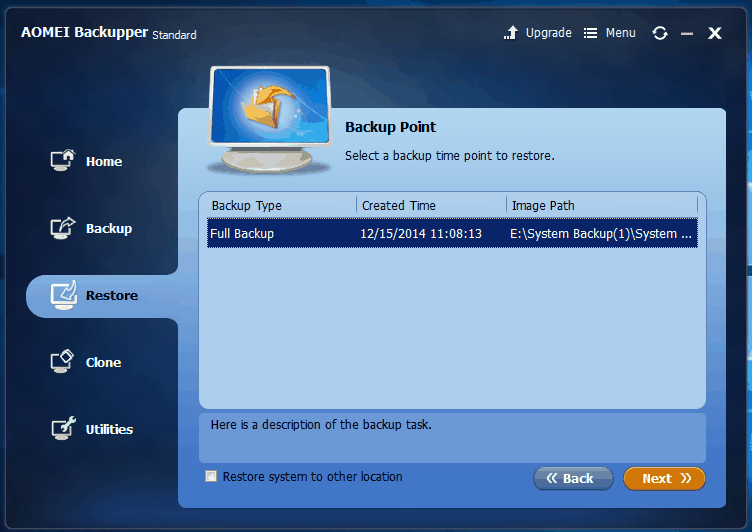The image size is (752, 532).
Task: Close the AOMEI Backupper window
Action: tap(715, 33)
